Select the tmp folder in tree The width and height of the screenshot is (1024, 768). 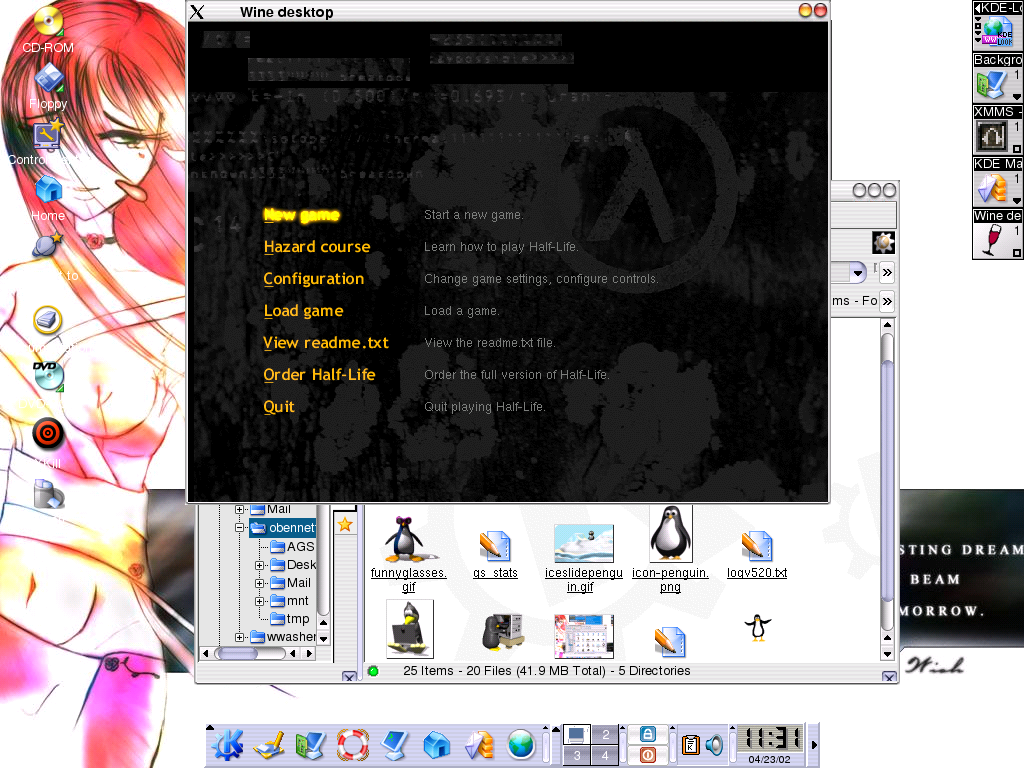[290, 618]
